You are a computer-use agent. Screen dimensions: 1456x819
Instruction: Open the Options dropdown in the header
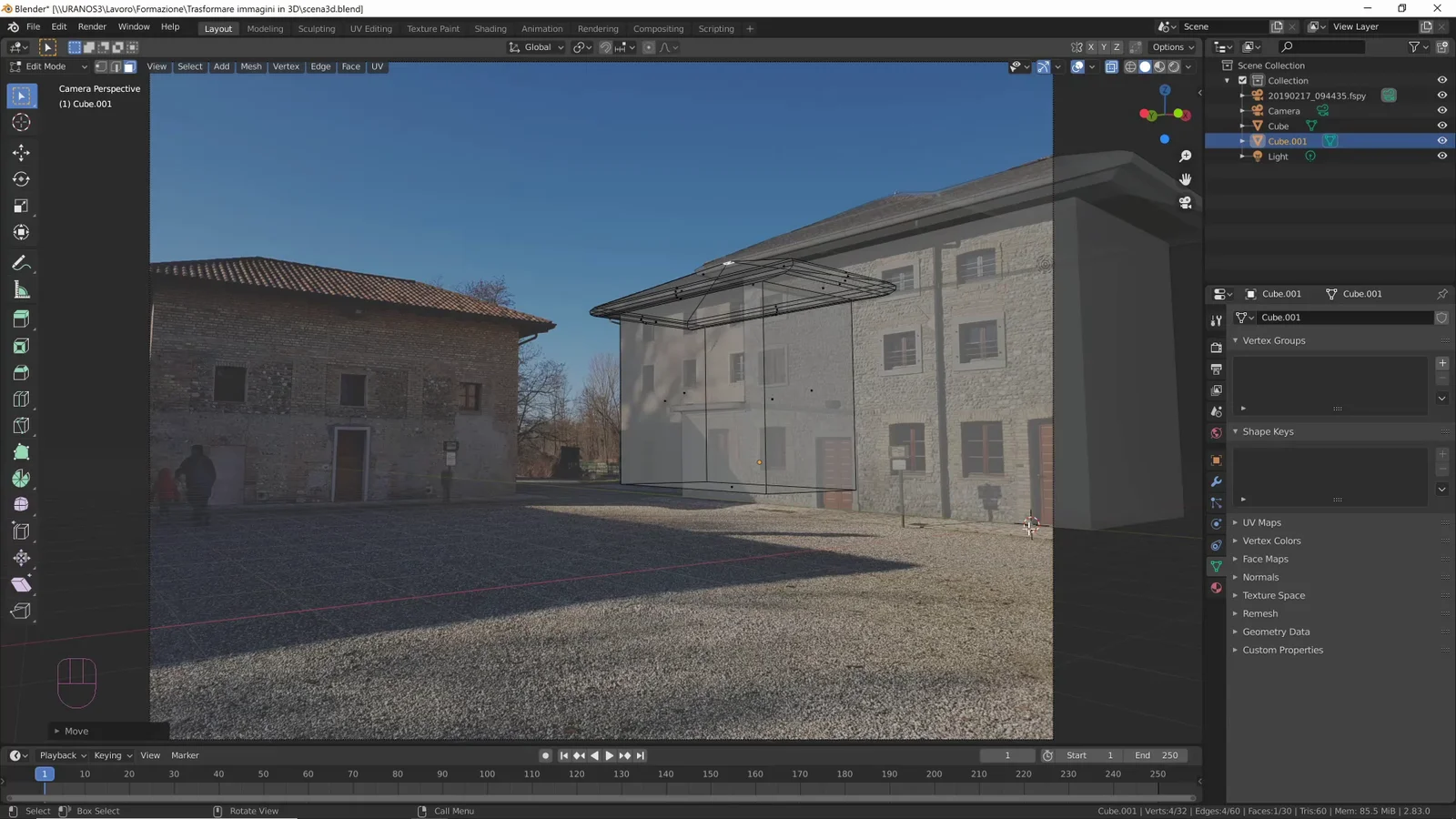point(1171,47)
